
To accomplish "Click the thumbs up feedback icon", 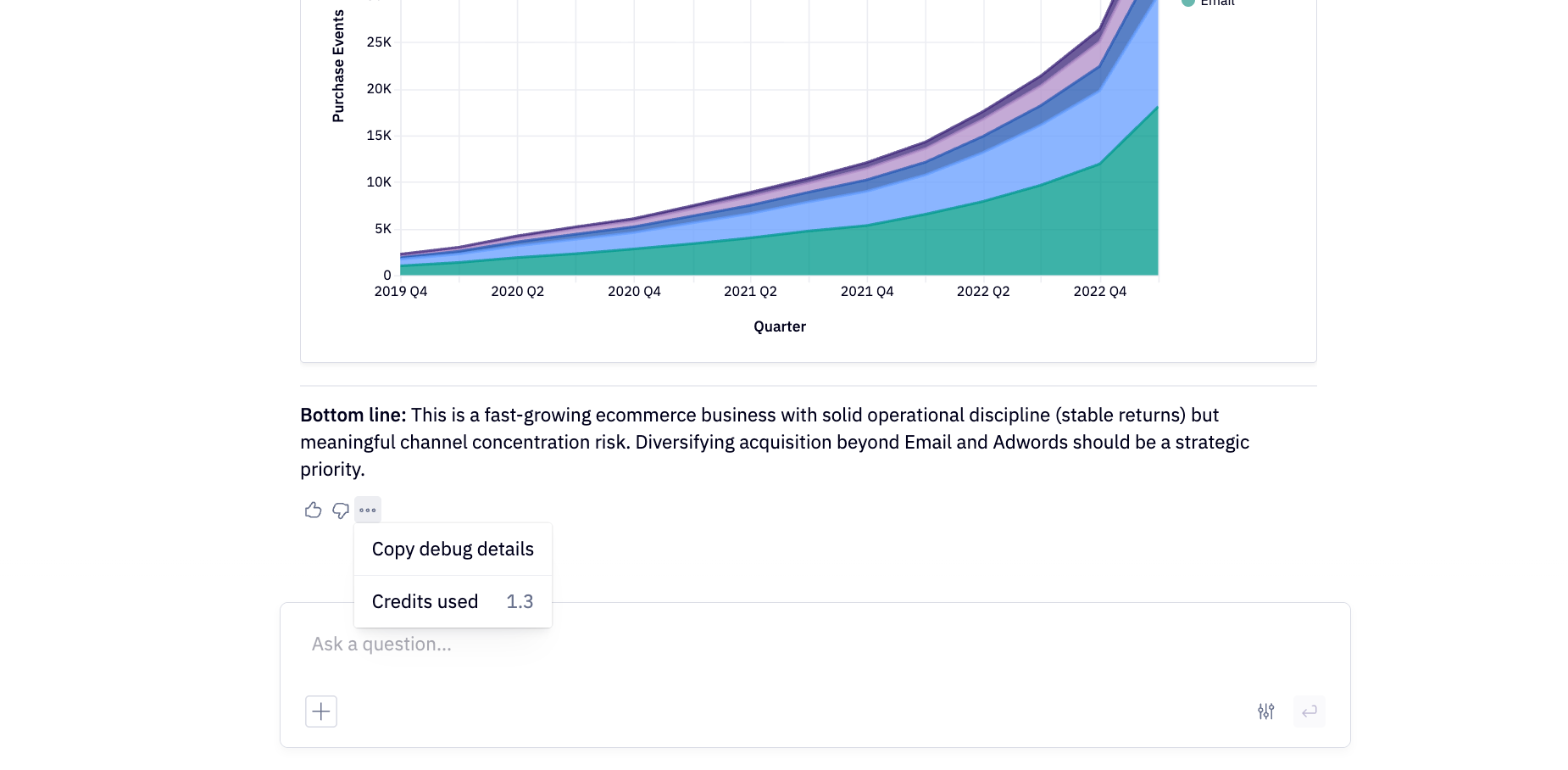I will tap(313, 510).
